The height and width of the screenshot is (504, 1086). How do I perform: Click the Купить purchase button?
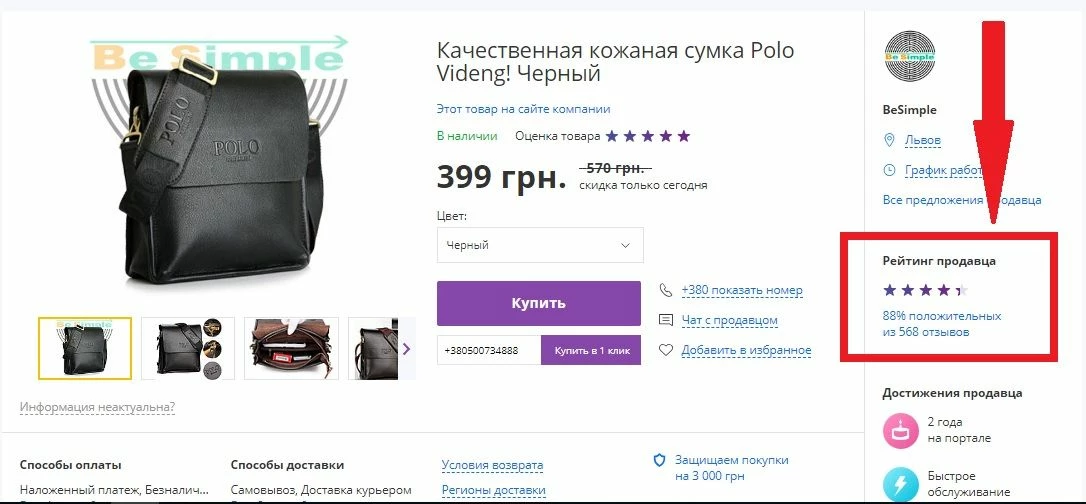click(x=539, y=303)
